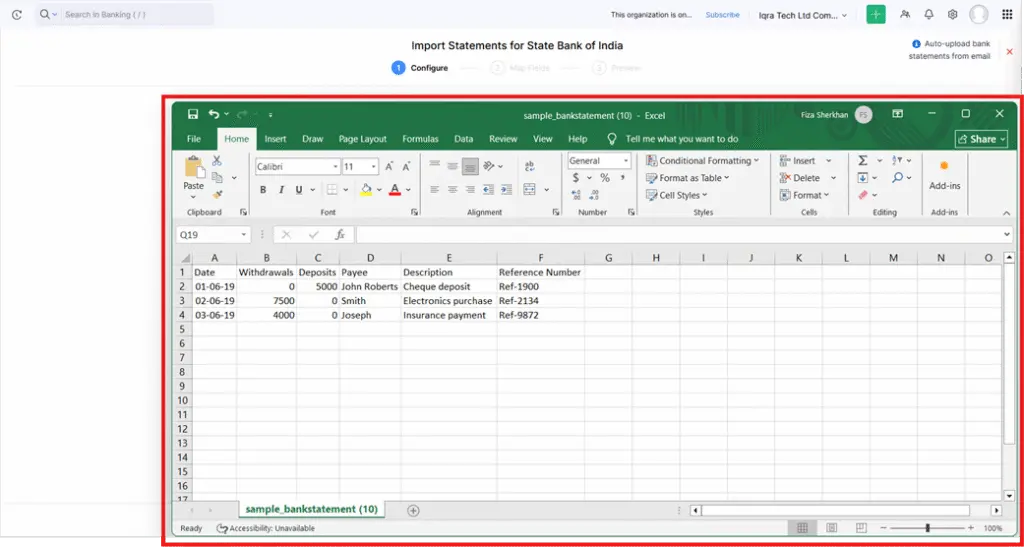The width and height of the screenshot is (1024, 547).
Task: Switch to the Formulas ribbon tab
Action: [420, 139]
